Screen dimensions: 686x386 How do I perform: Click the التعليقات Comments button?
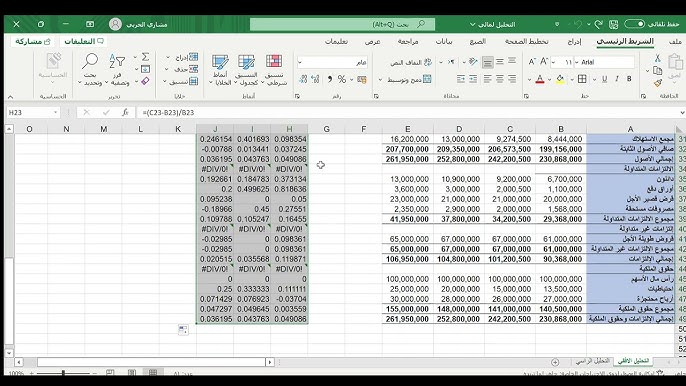click(84, 41)
